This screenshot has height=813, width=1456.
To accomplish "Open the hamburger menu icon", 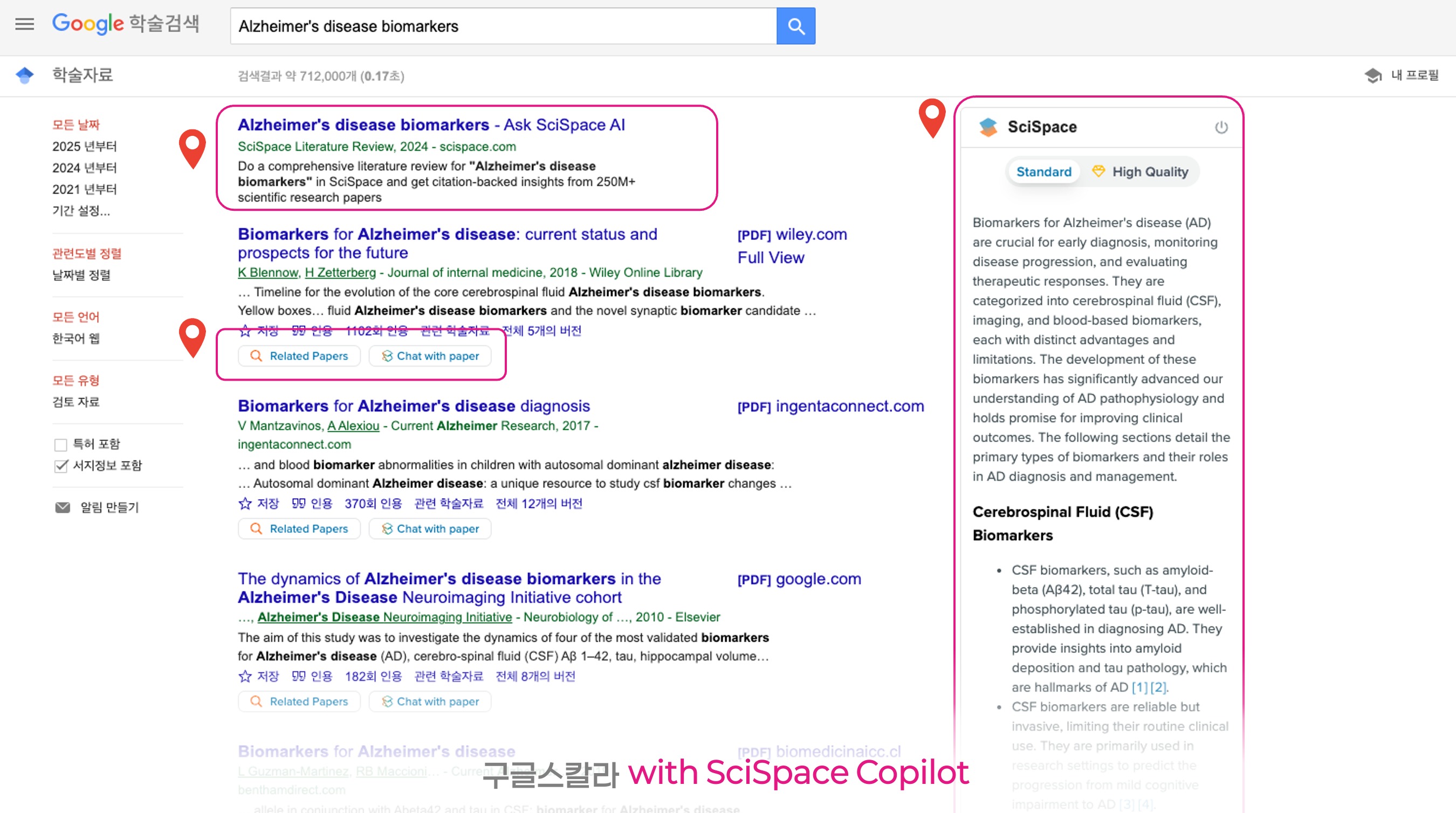I will [x=24, y=24].
